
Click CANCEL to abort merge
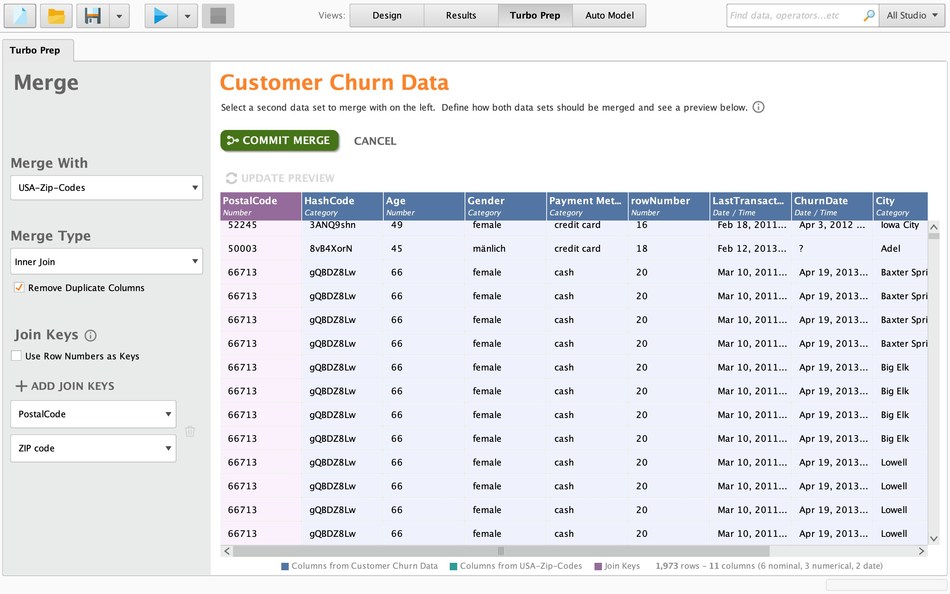(x=375, y=141)
